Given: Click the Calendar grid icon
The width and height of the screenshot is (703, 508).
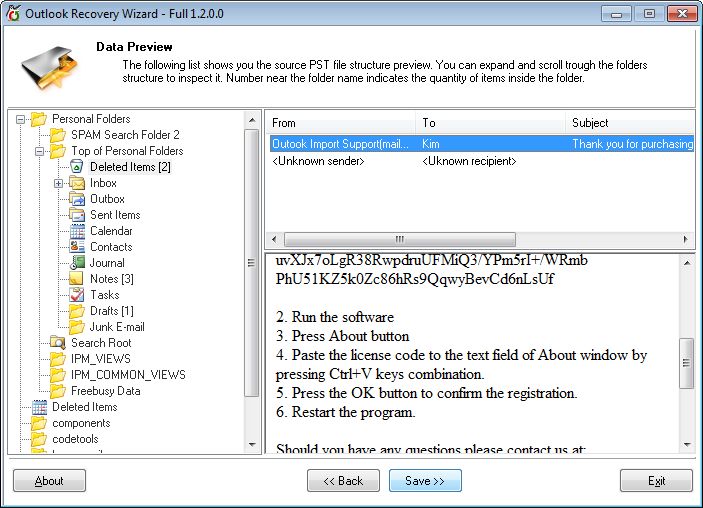Looking at the screenshot, I should (x=77, y=231).
